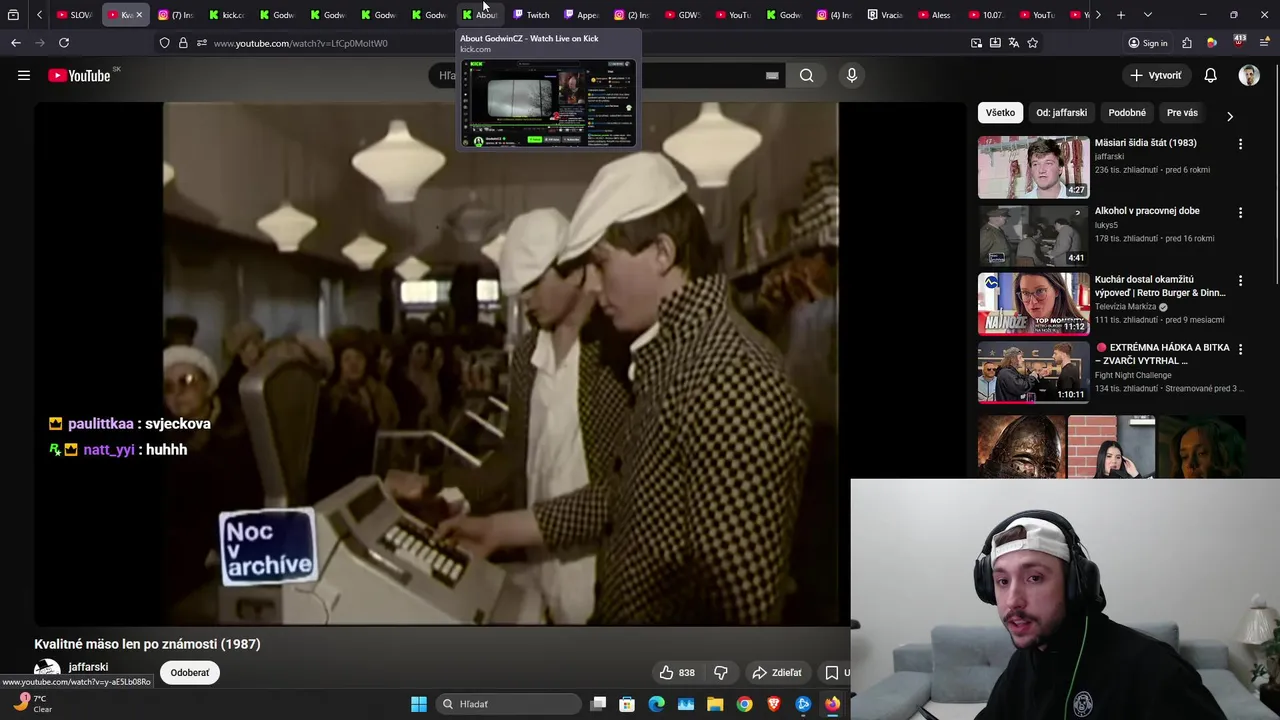Open the on-screen keyboard icon in search box
Screen dimensions: 1280x720
772,75
